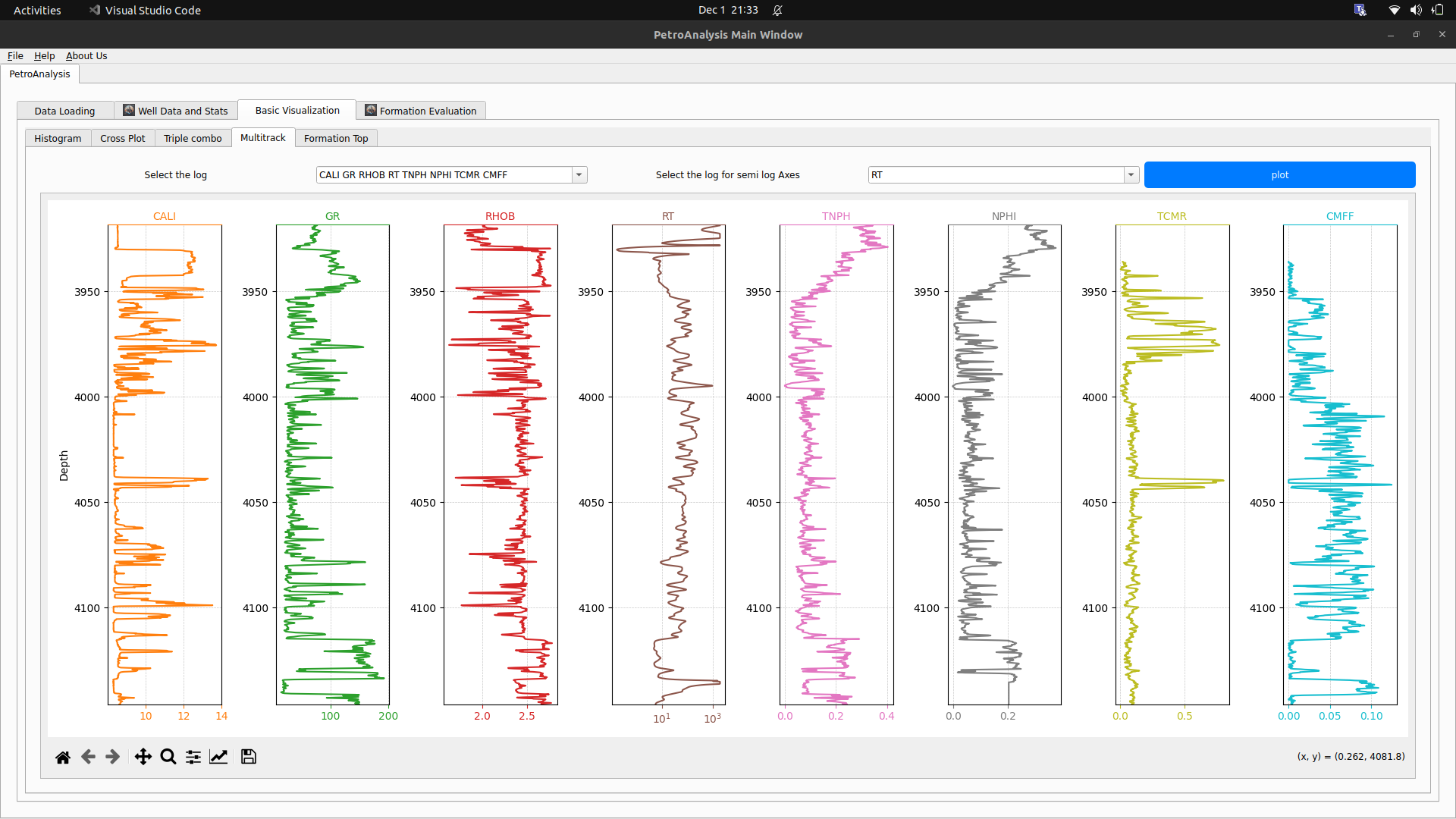Screen dimensions: 1456x819
Task: Open the Histogram subtab
Action: pos(57,137)
